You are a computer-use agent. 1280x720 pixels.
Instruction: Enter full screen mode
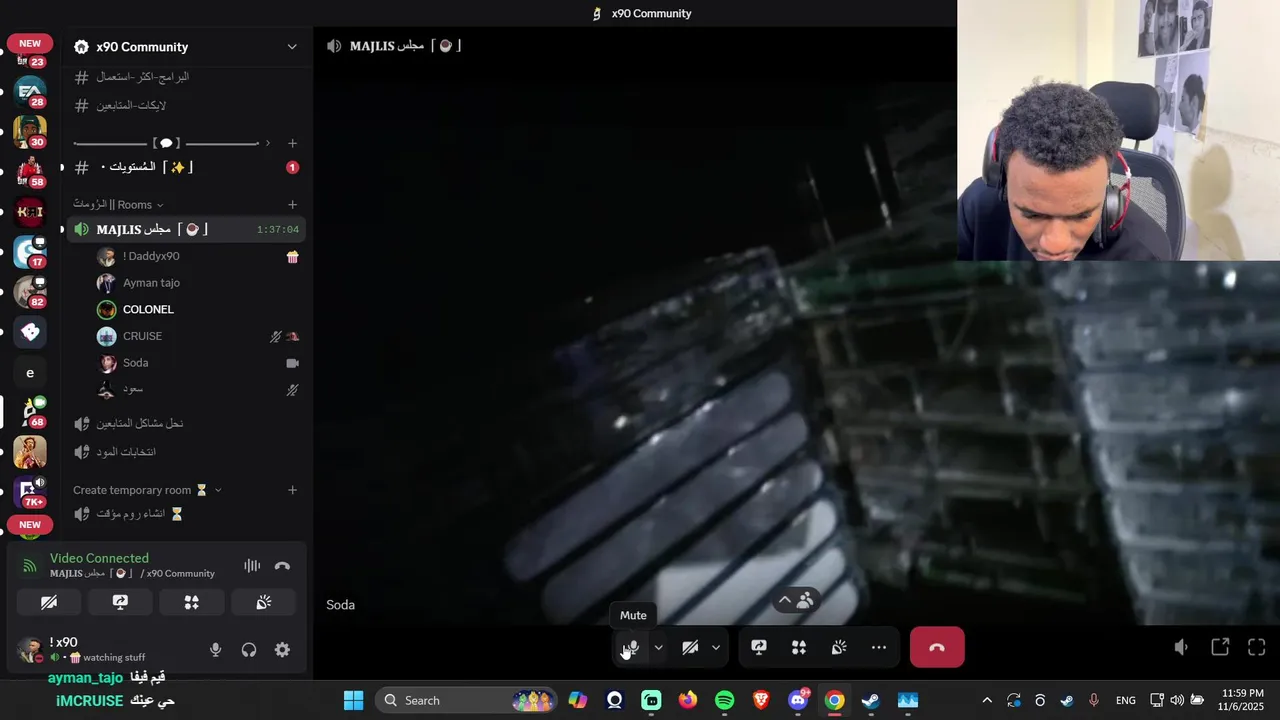(1257, 648)
